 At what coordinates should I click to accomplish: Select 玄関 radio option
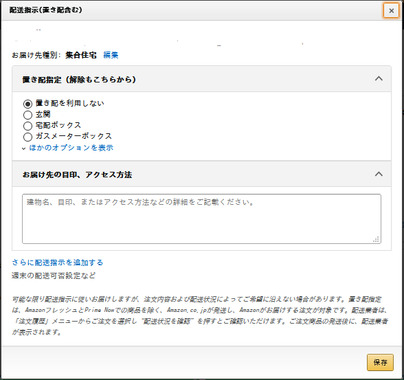point(28,115)
